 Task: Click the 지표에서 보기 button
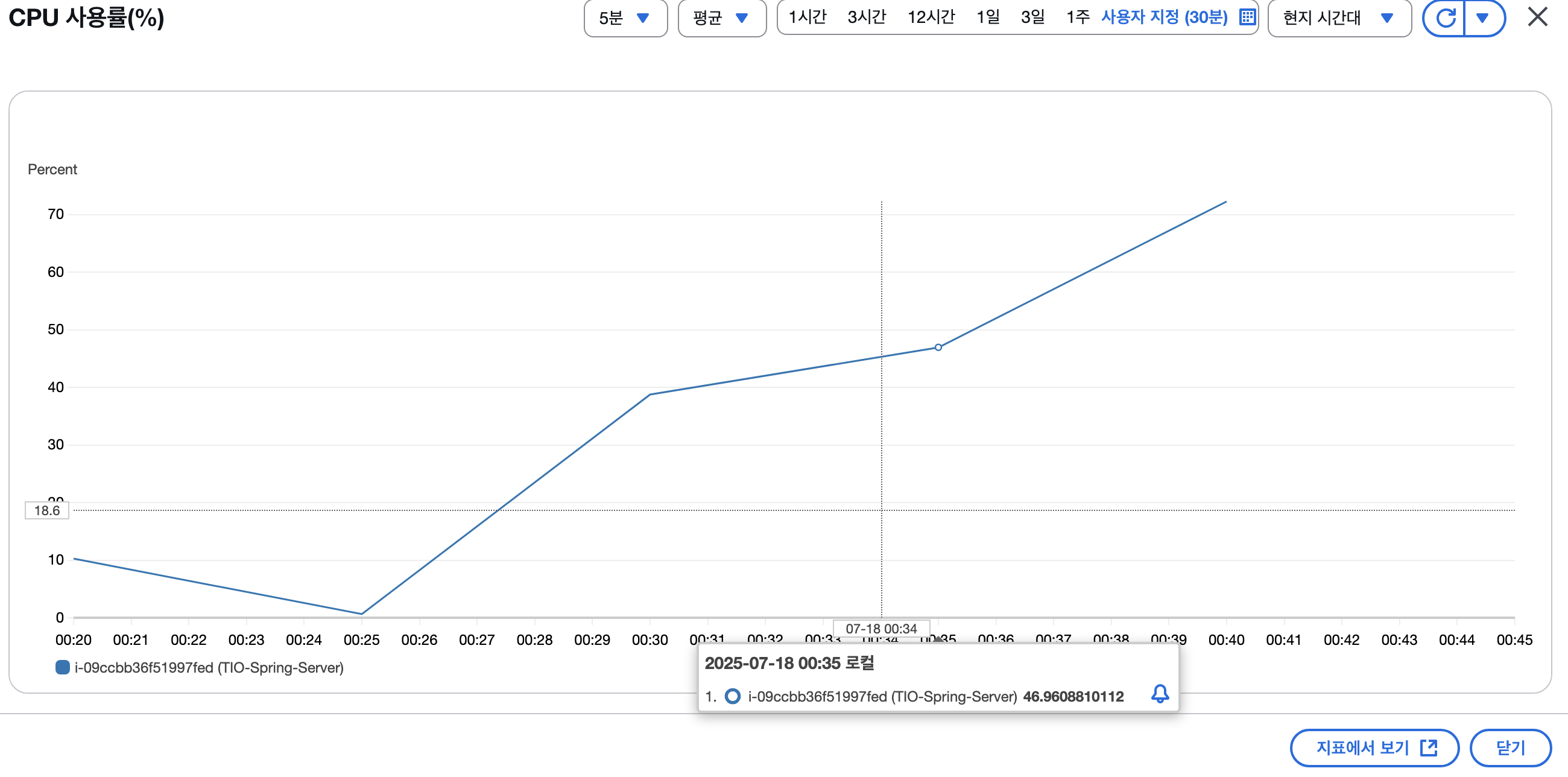click(x=1374, y=747)
